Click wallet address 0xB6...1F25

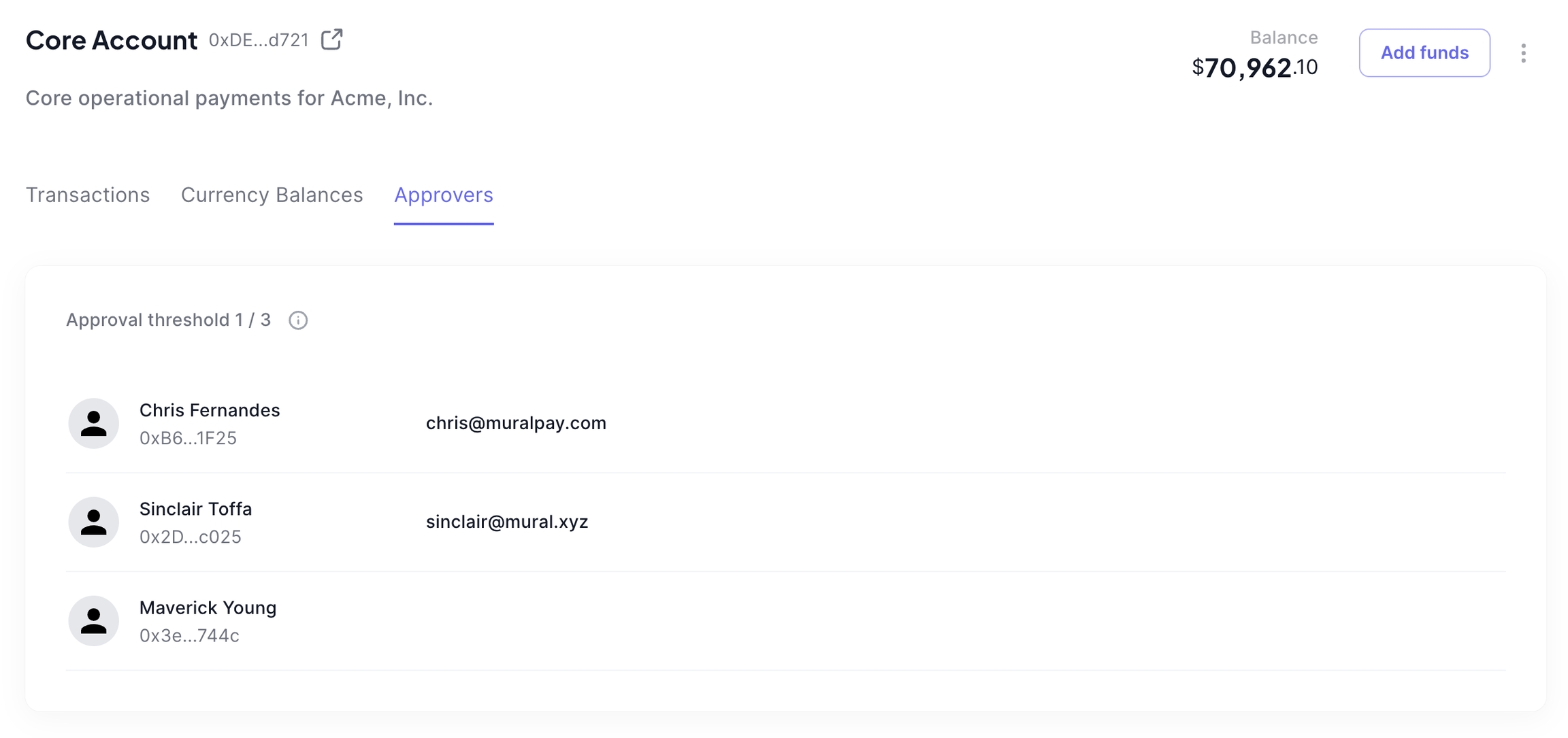(188, 438)
